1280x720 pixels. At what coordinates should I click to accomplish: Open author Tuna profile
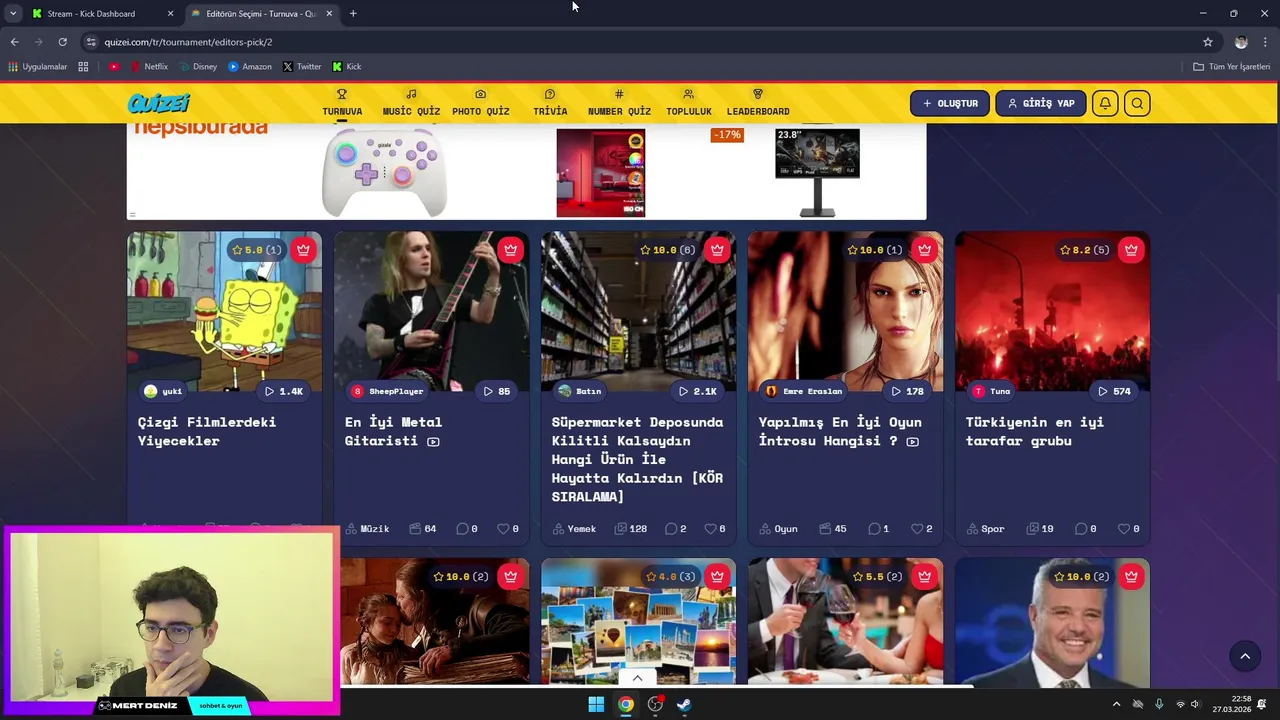point(991,391)
